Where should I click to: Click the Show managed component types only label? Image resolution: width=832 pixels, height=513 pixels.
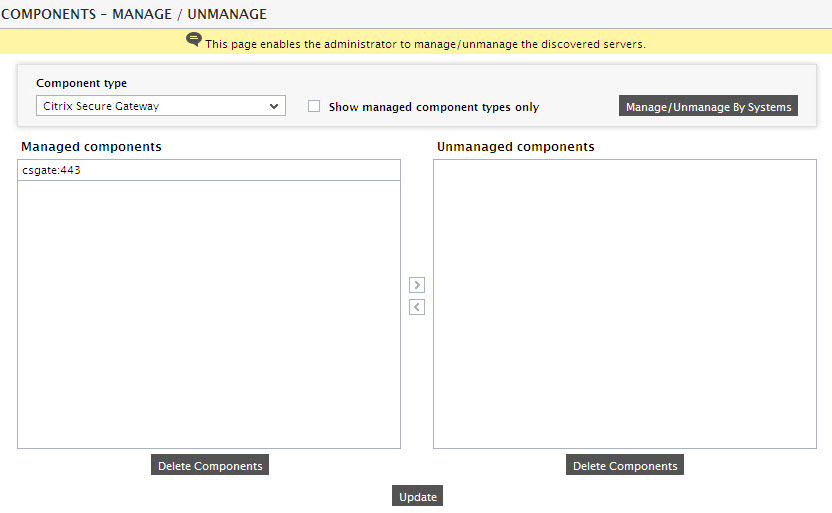(x=434, y=107)
